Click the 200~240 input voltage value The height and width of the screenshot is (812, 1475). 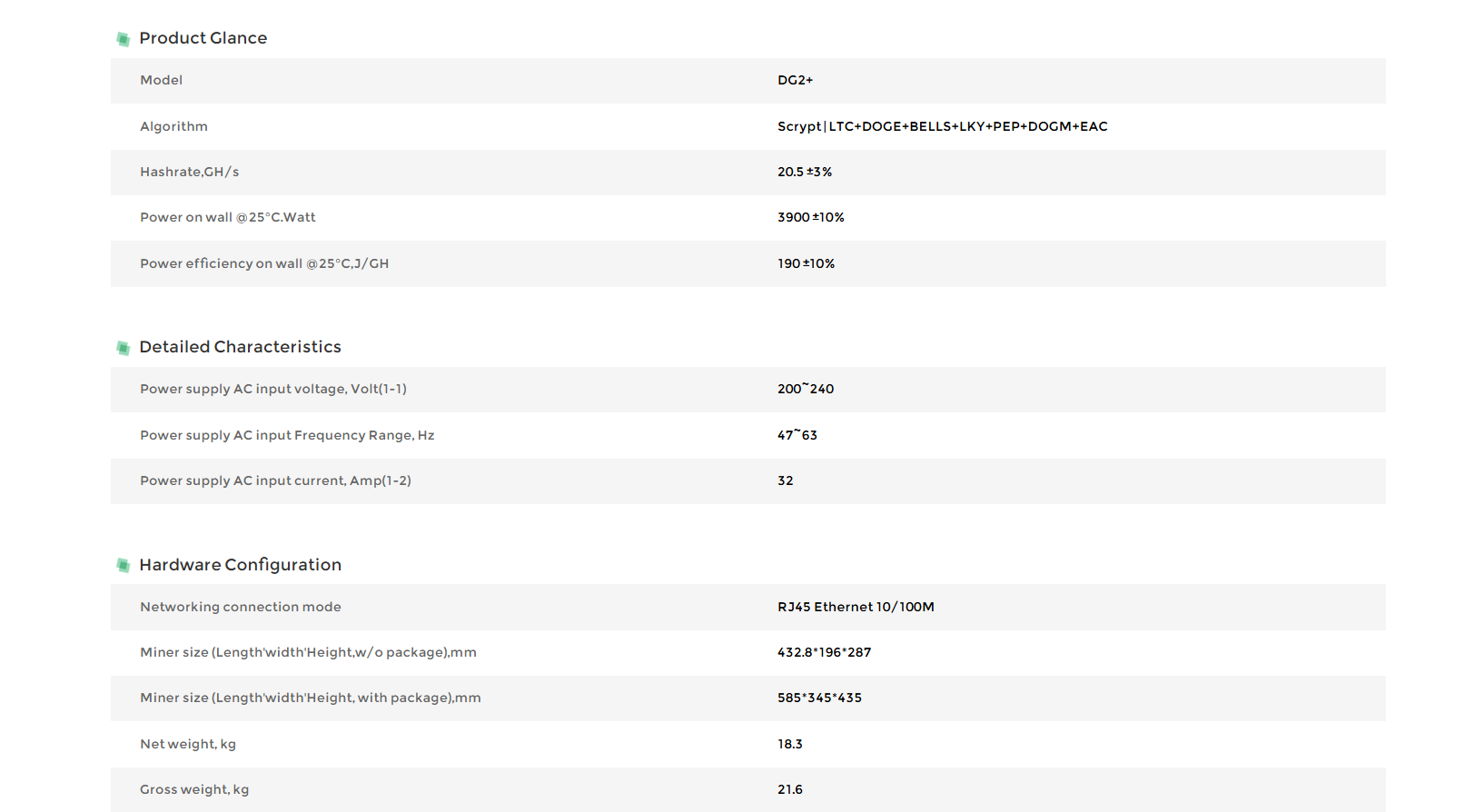click(805, 389)
